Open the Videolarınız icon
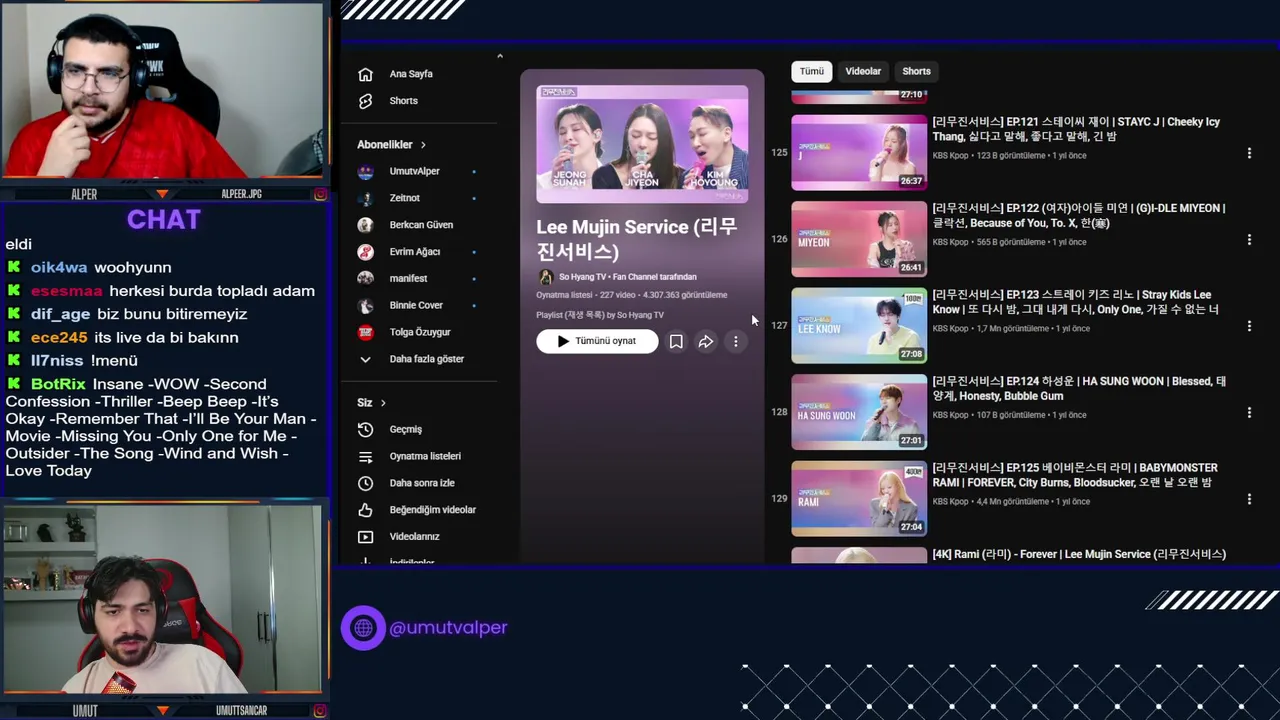Screen dimensions: 1280x720 pos(365,537)
